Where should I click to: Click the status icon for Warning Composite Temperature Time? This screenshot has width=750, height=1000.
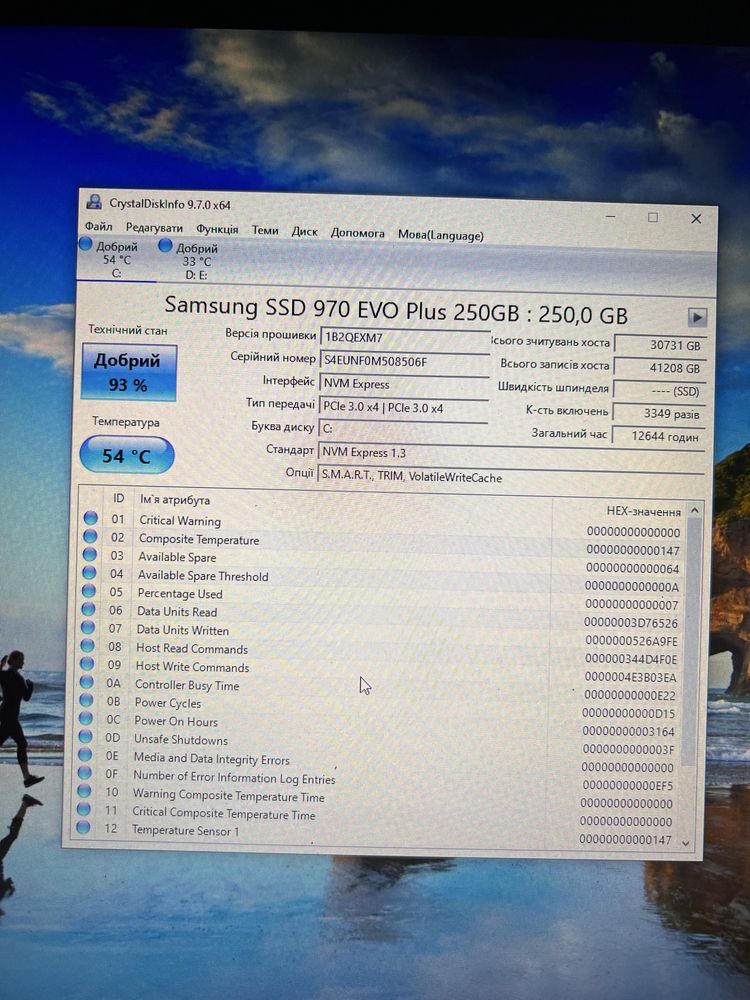[x=84, y=791]
